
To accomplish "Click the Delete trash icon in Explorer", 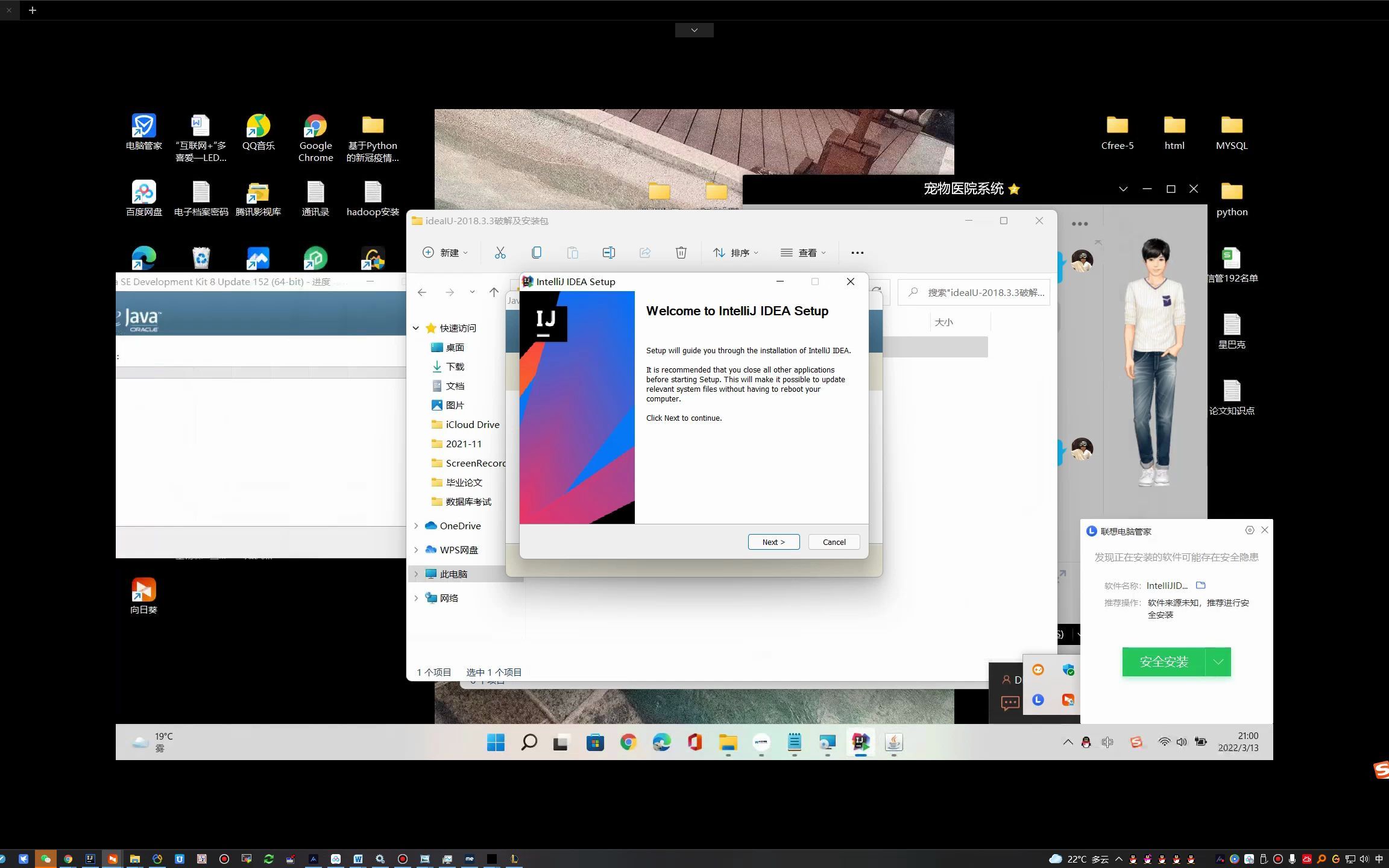I will coord(681,253).
